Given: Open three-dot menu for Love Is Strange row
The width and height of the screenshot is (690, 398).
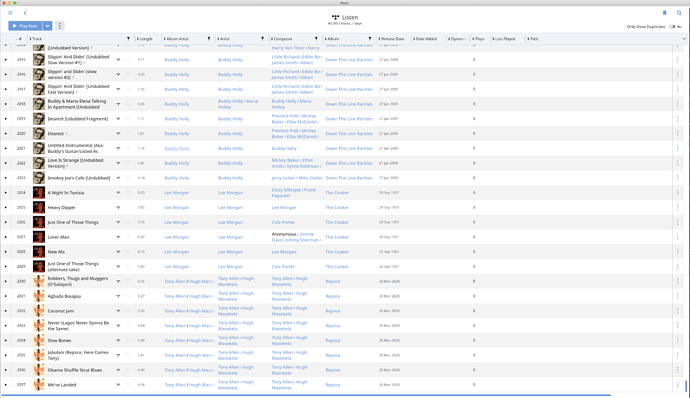Looking at the screenshot, I should tap(678, 163).
